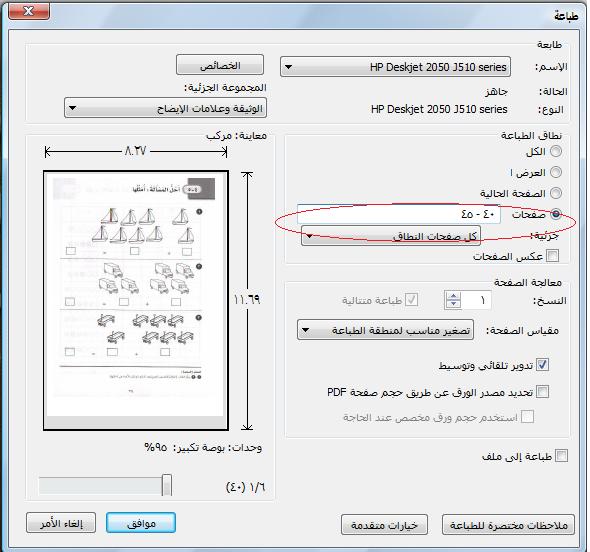
Task: Click the copies decrement down arrow
Action: pos(453,304)
